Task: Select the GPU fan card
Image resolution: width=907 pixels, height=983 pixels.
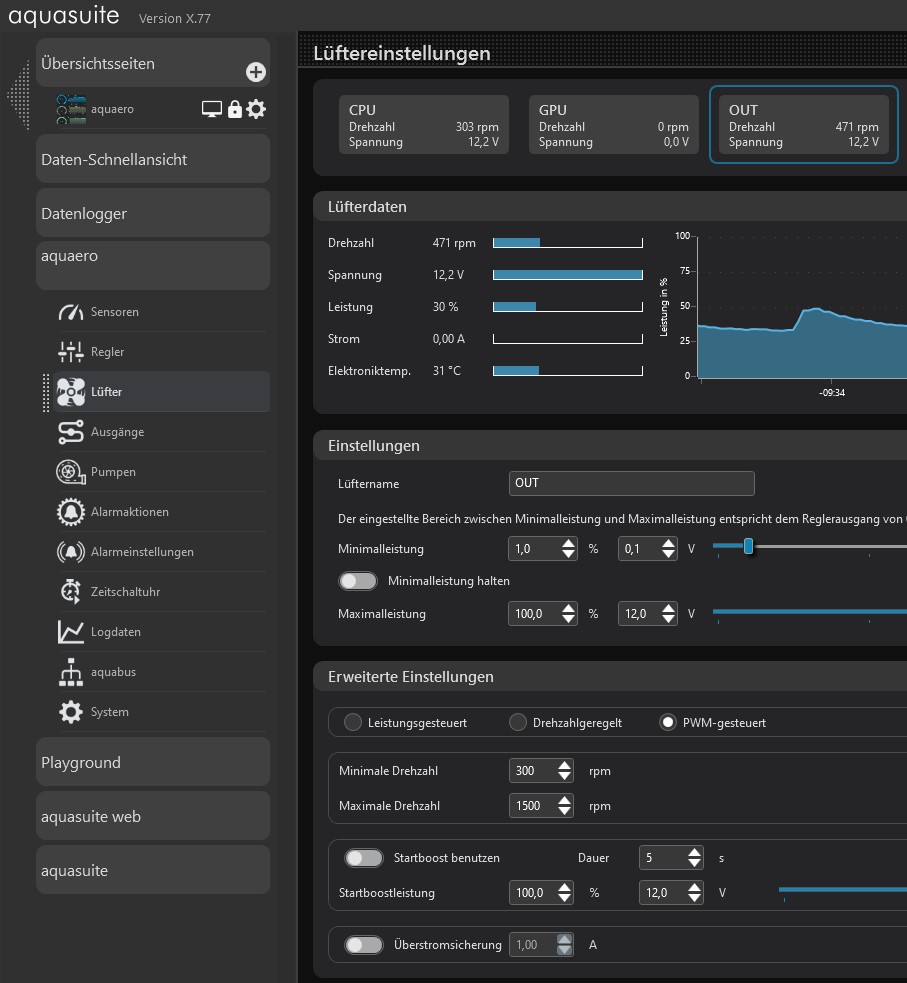Action: tap(613, 125)
